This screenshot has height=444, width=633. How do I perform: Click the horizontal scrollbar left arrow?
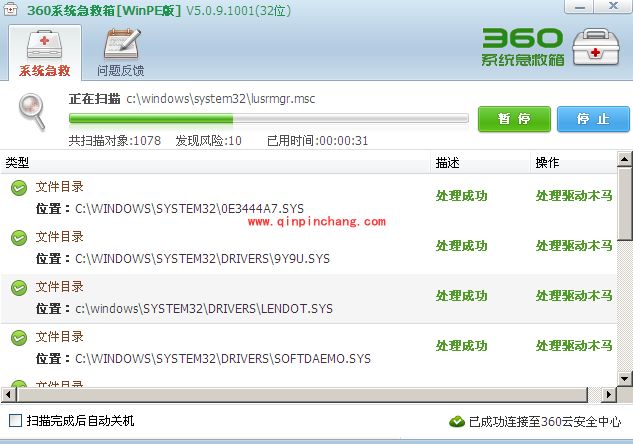point(8,394)
